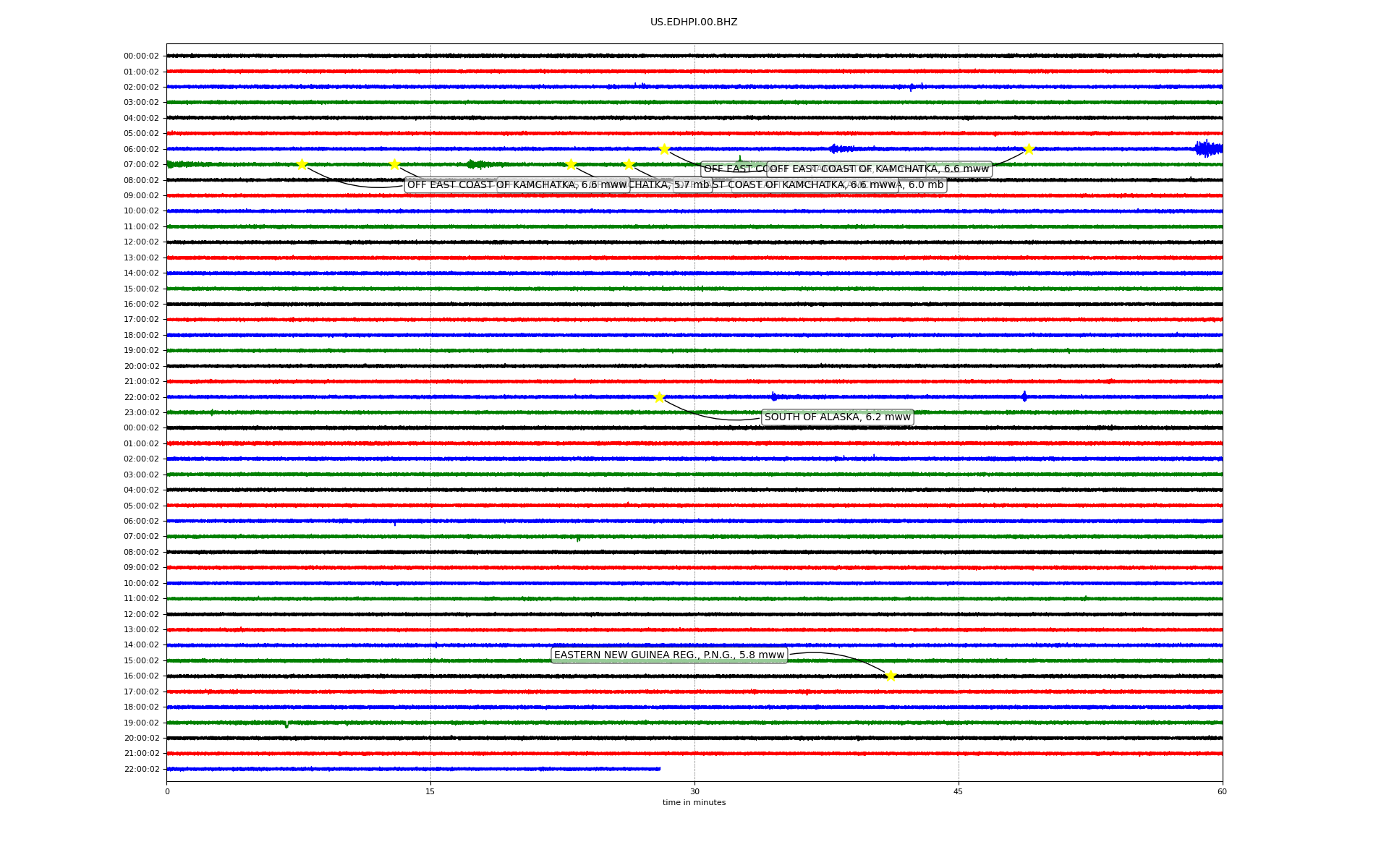Click the yellow star nearest 8 minutes on the green Kamchatka trace
The width and height of the screenshot is (1389, 868).
click(302, 164)
